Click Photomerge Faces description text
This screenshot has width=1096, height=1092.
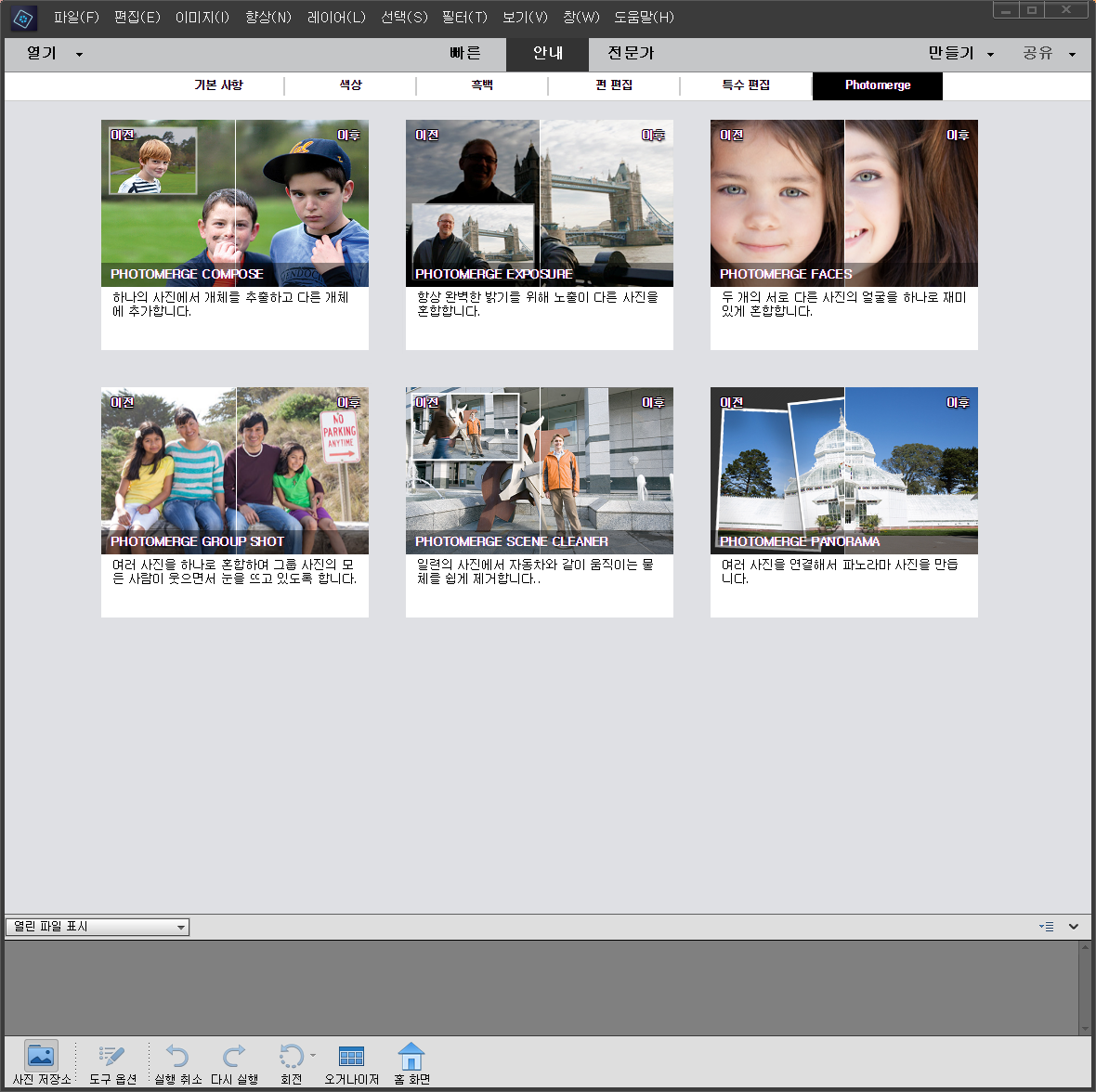(843, 305)
